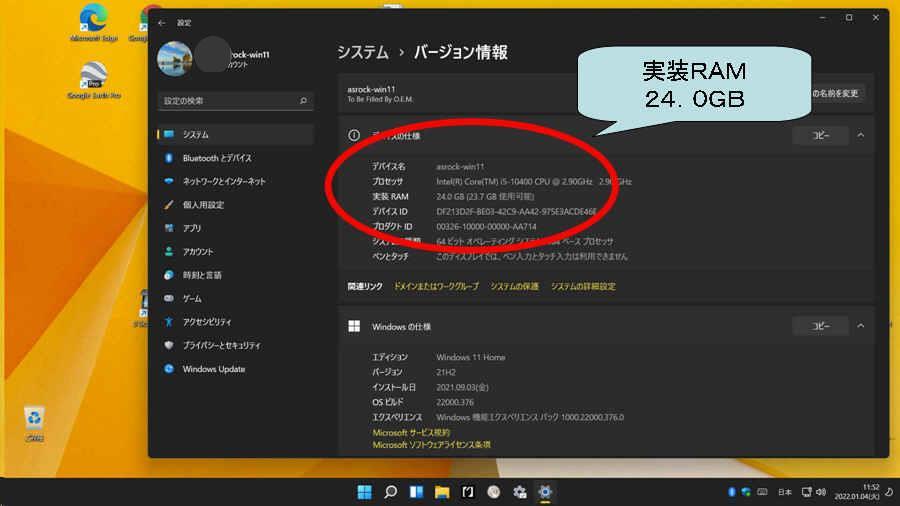Click the Bluetooth icon in system tray

732,492
